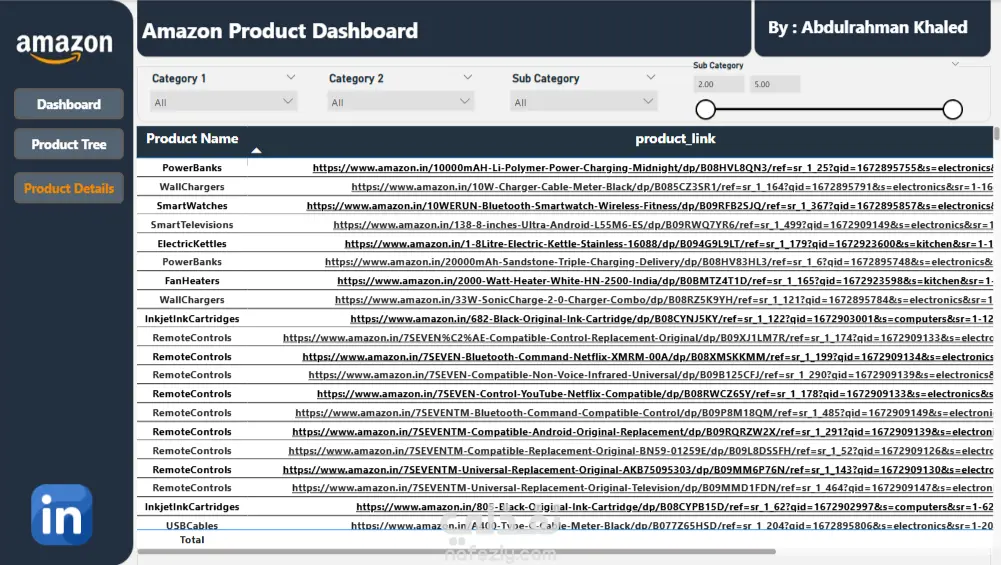The image size is (1001, 565).
Task: Open the Category 2 All dropdown
Action: coord(400,102)
